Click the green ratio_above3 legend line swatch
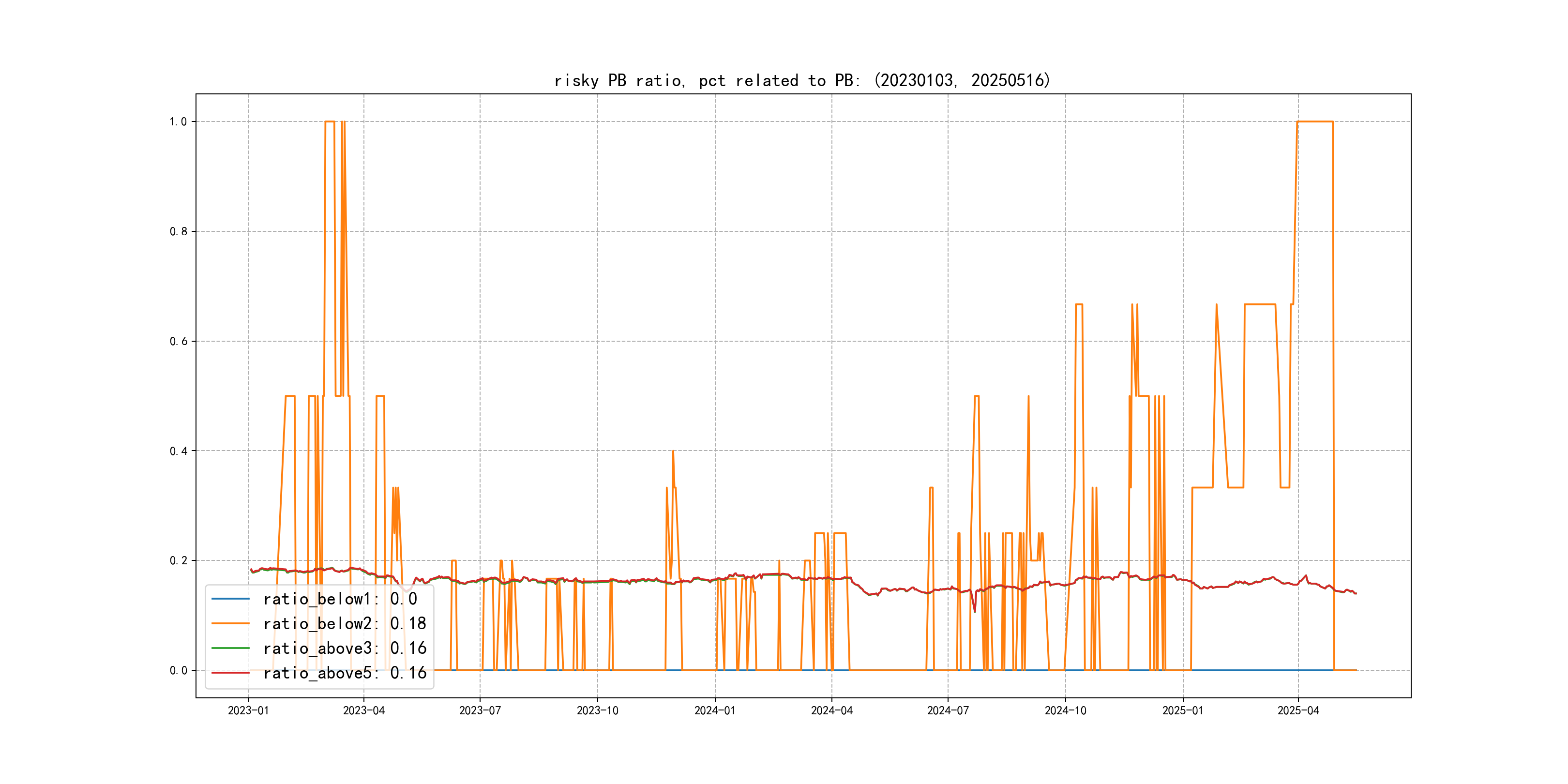 [x=230, y=648]
